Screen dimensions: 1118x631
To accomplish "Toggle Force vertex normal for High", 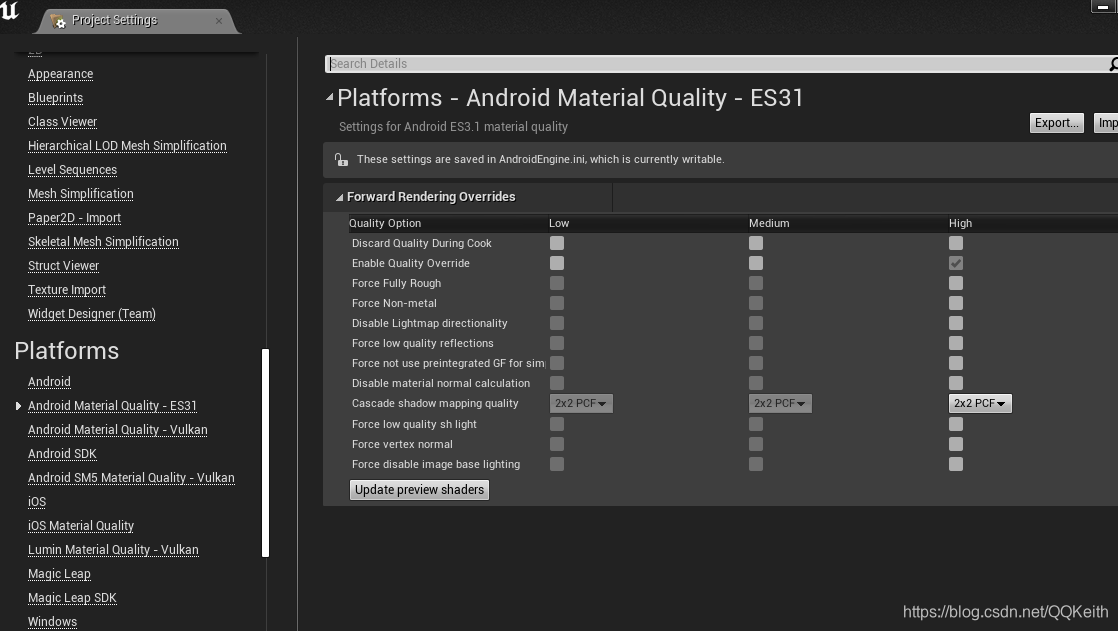I will 955,444.
